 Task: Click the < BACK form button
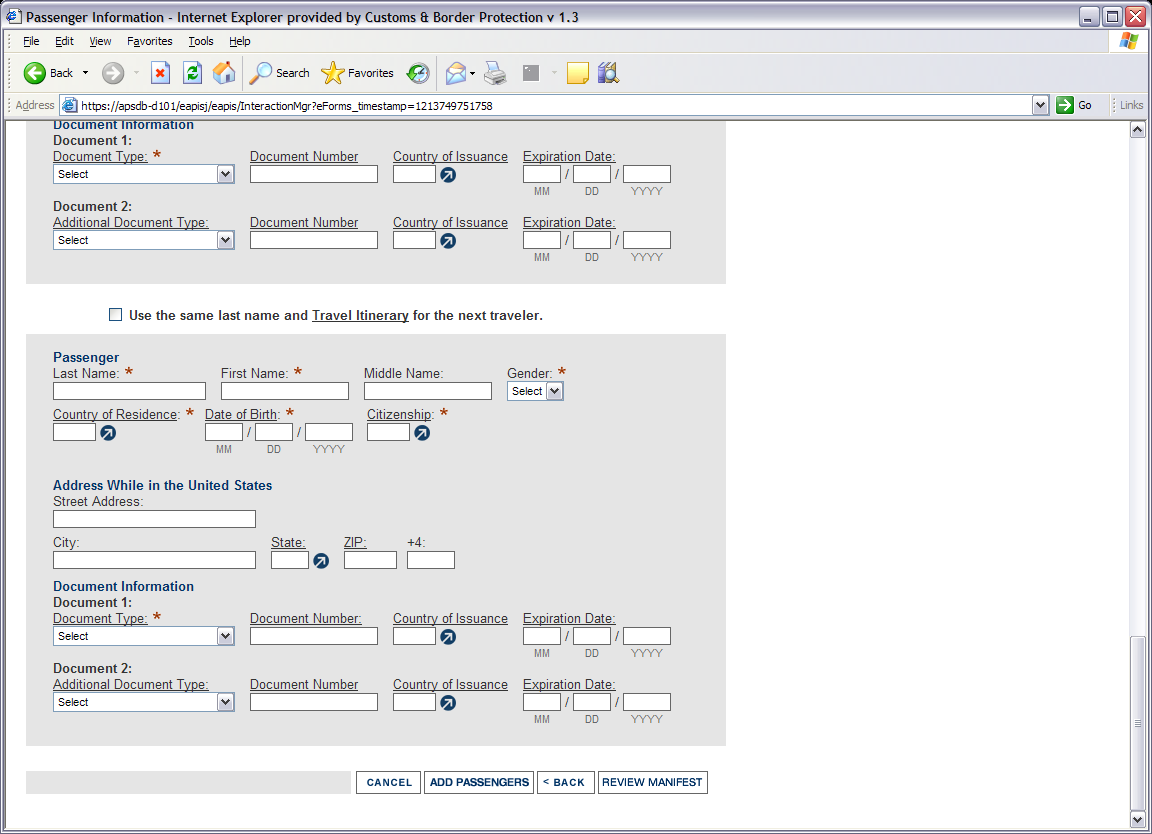click(x=566, y=783)
